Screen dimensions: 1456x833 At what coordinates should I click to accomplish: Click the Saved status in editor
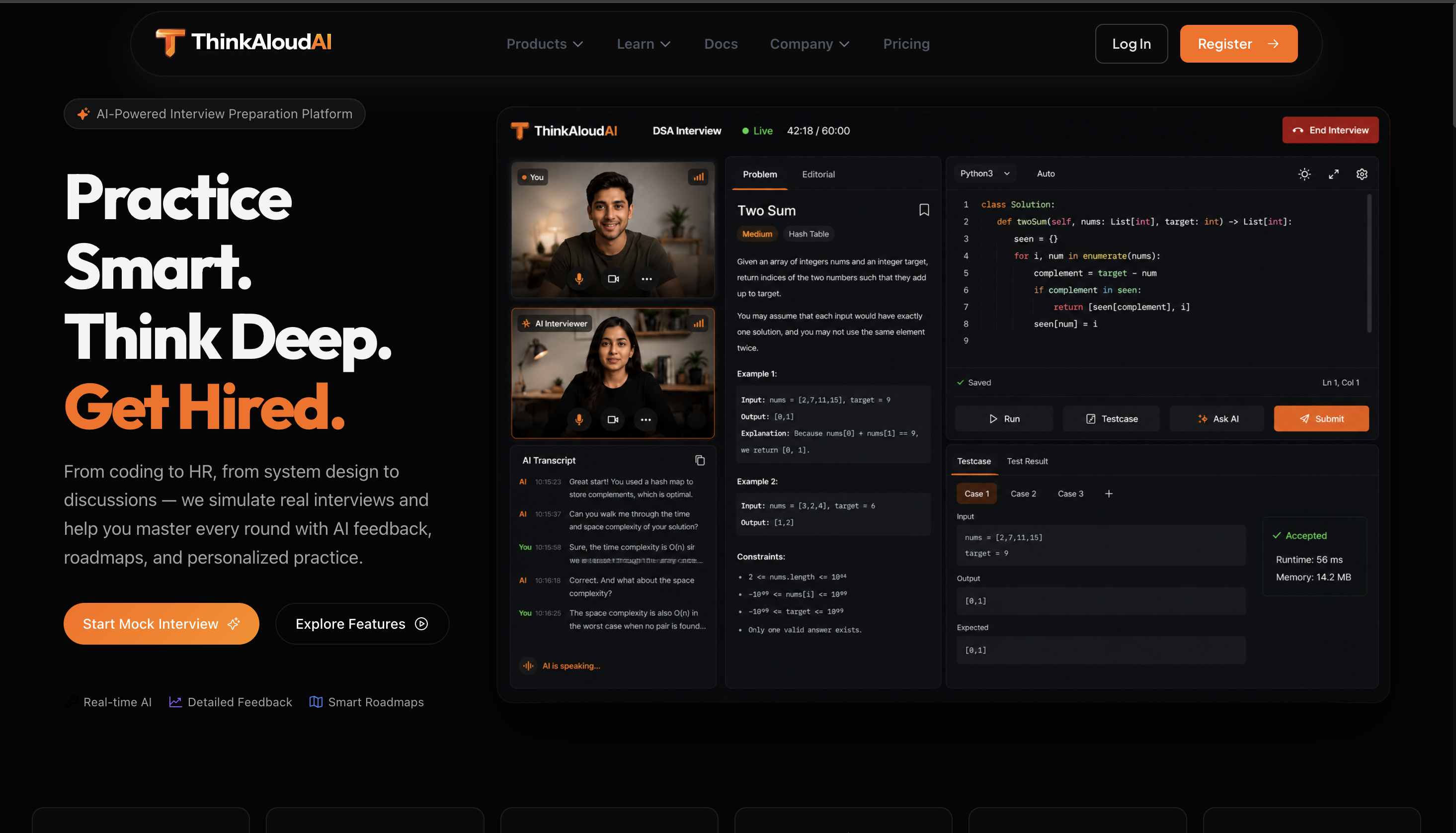973,382
